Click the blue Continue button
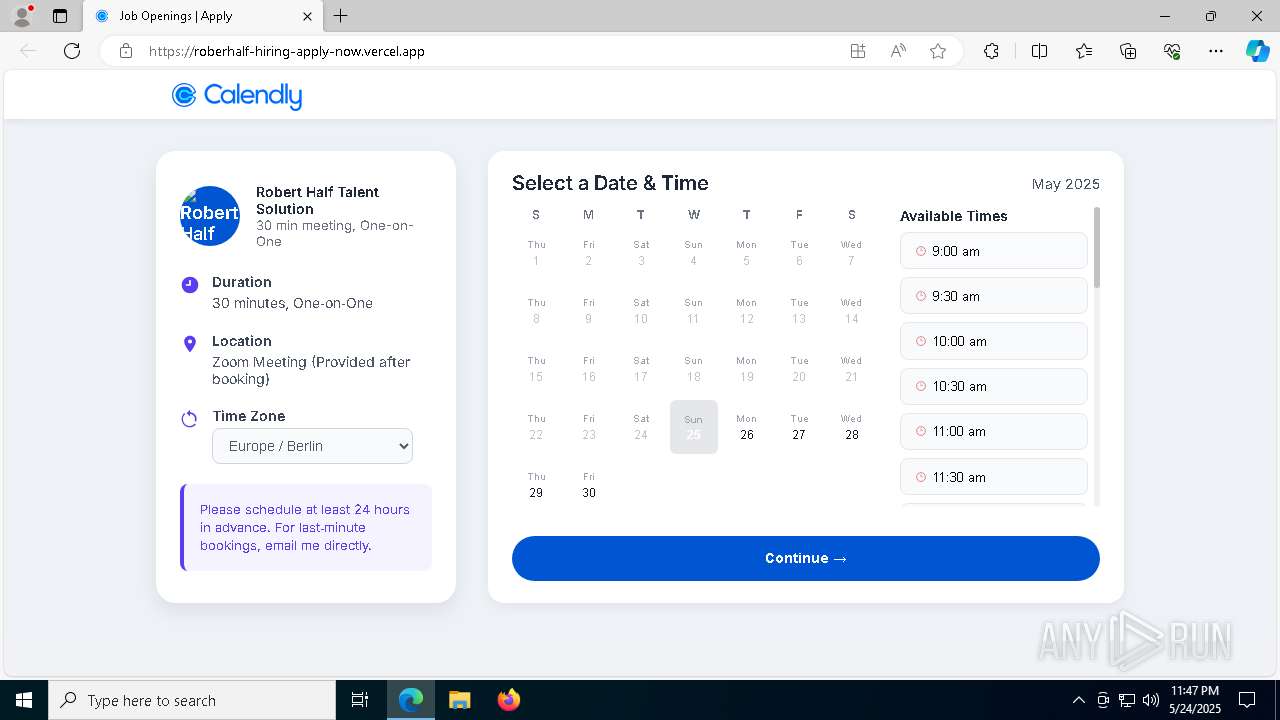The width and height of the screenshot is (1280, 720). [x=806, y=558]
